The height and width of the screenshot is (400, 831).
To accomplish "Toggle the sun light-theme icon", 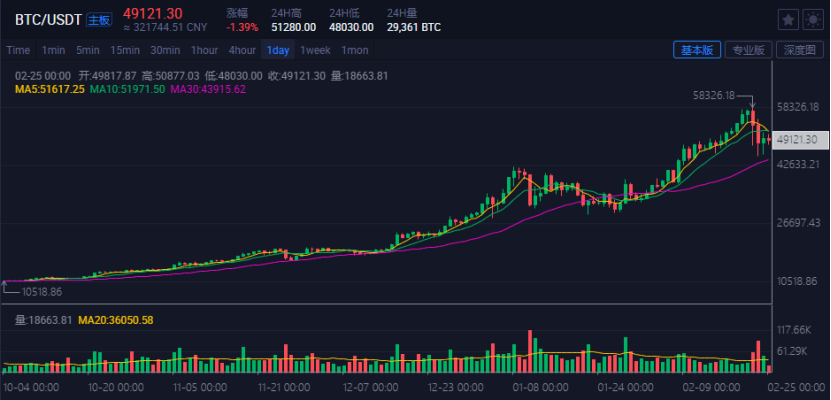I will [813, 20].
